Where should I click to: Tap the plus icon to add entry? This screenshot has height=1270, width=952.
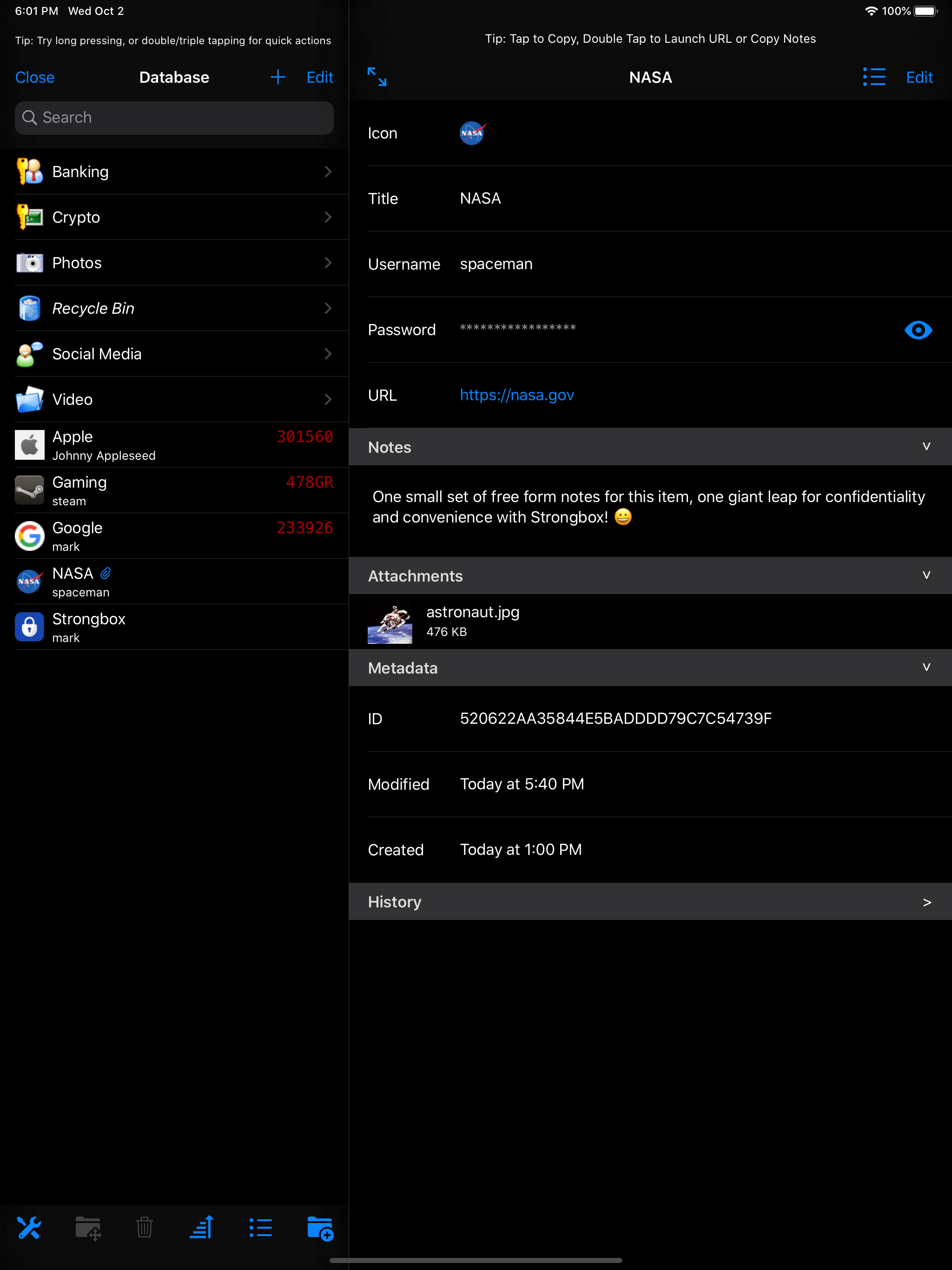(x=278, y=77)
